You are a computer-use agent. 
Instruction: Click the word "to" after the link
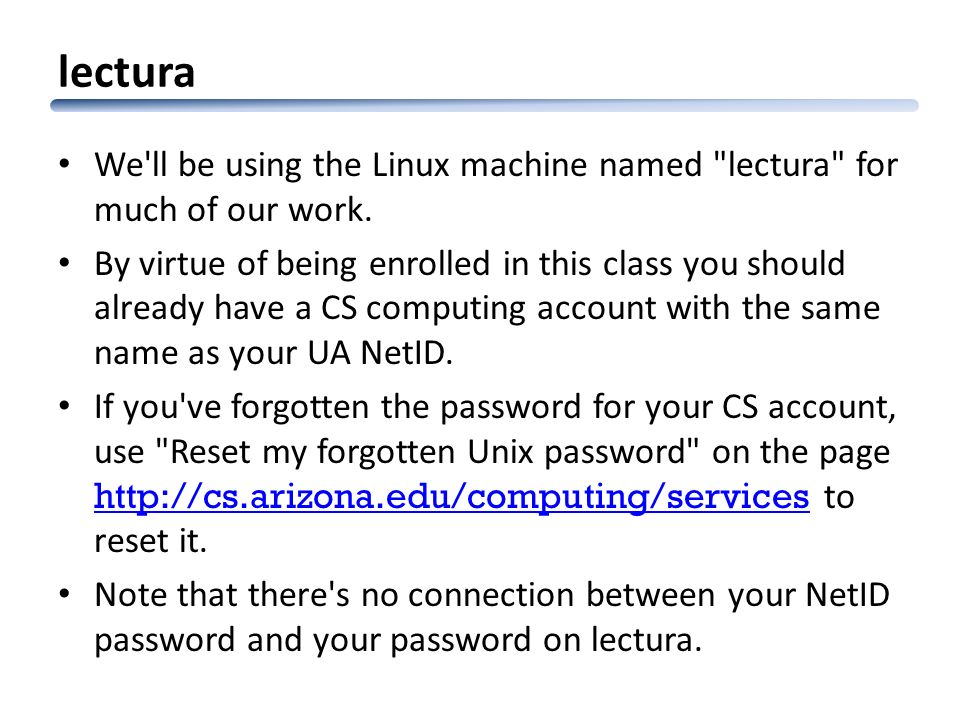click(839, 497)
